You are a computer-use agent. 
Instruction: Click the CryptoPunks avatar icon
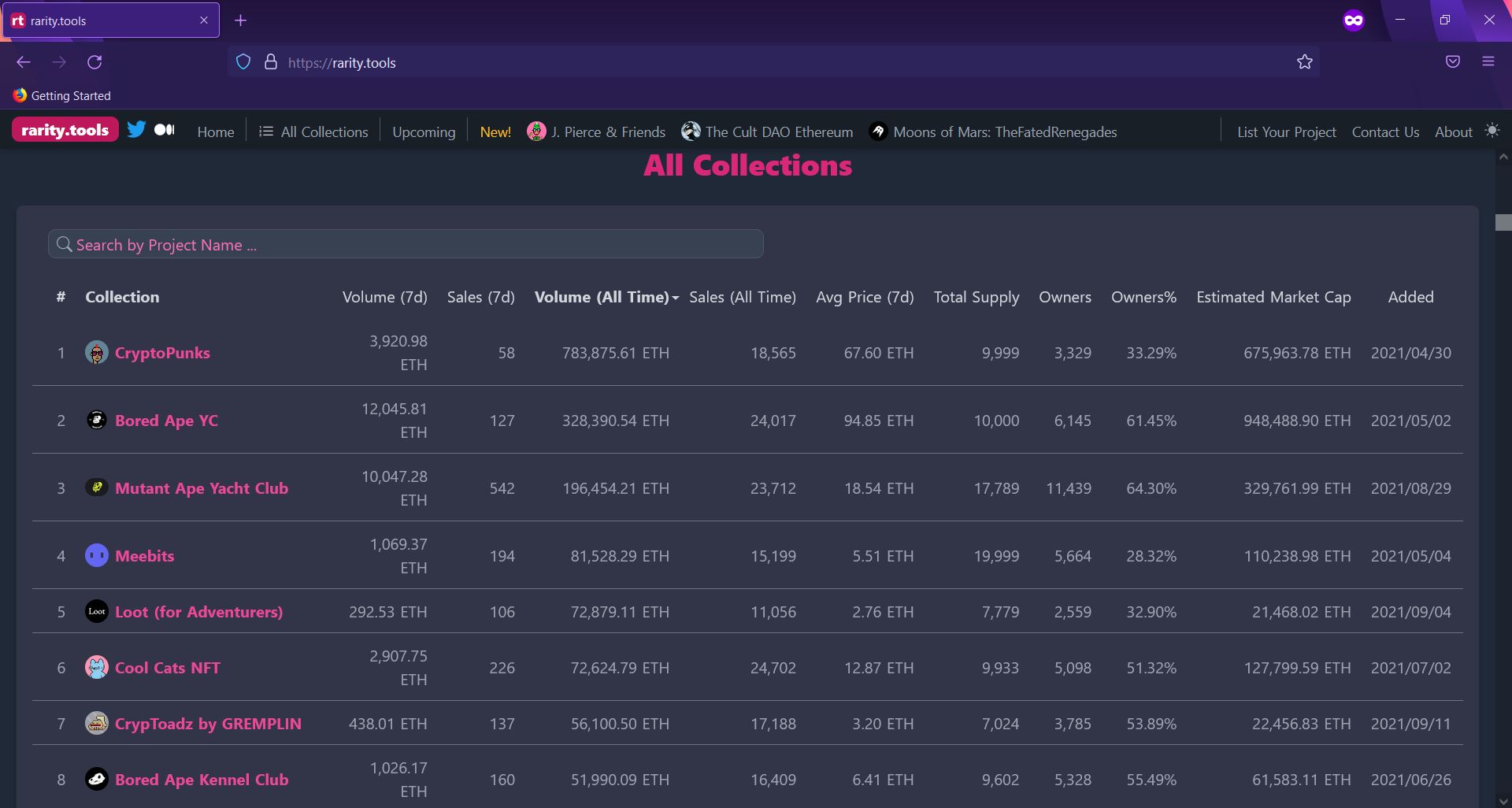click(x=97, y=353)
